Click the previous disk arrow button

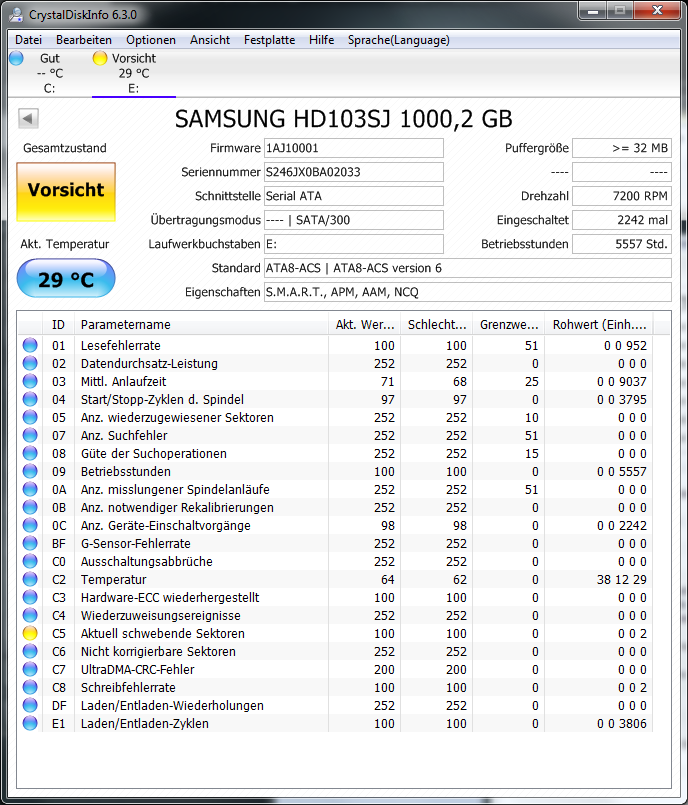pos(28,119)
